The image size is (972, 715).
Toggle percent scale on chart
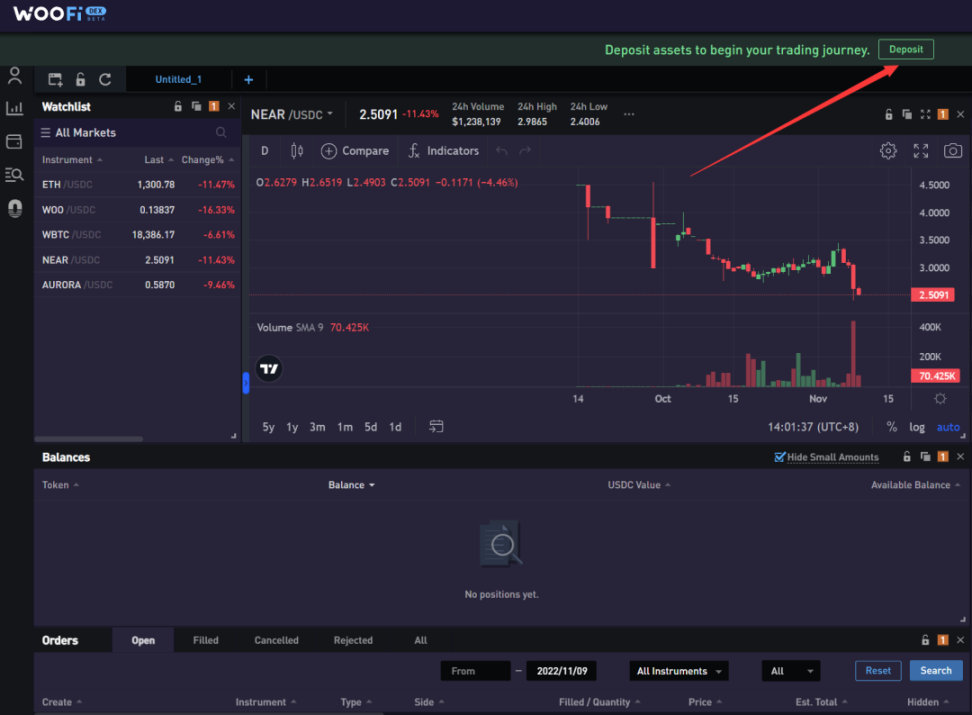(x=891, y=427)
